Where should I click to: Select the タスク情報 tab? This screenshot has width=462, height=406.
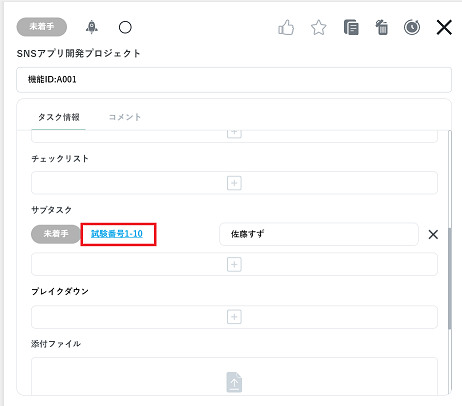point(59,117)
